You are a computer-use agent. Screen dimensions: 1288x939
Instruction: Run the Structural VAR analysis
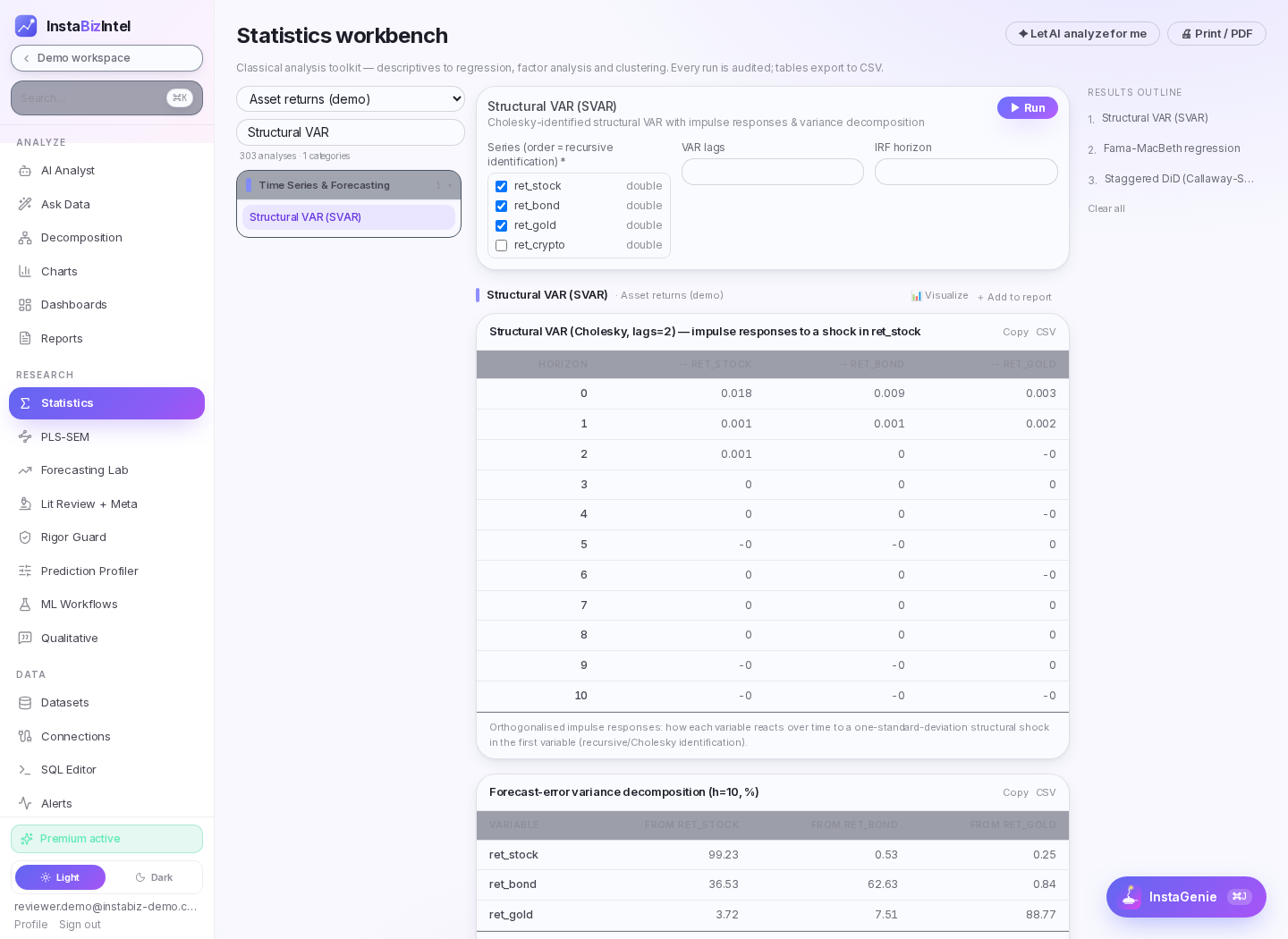(1028, 107)
